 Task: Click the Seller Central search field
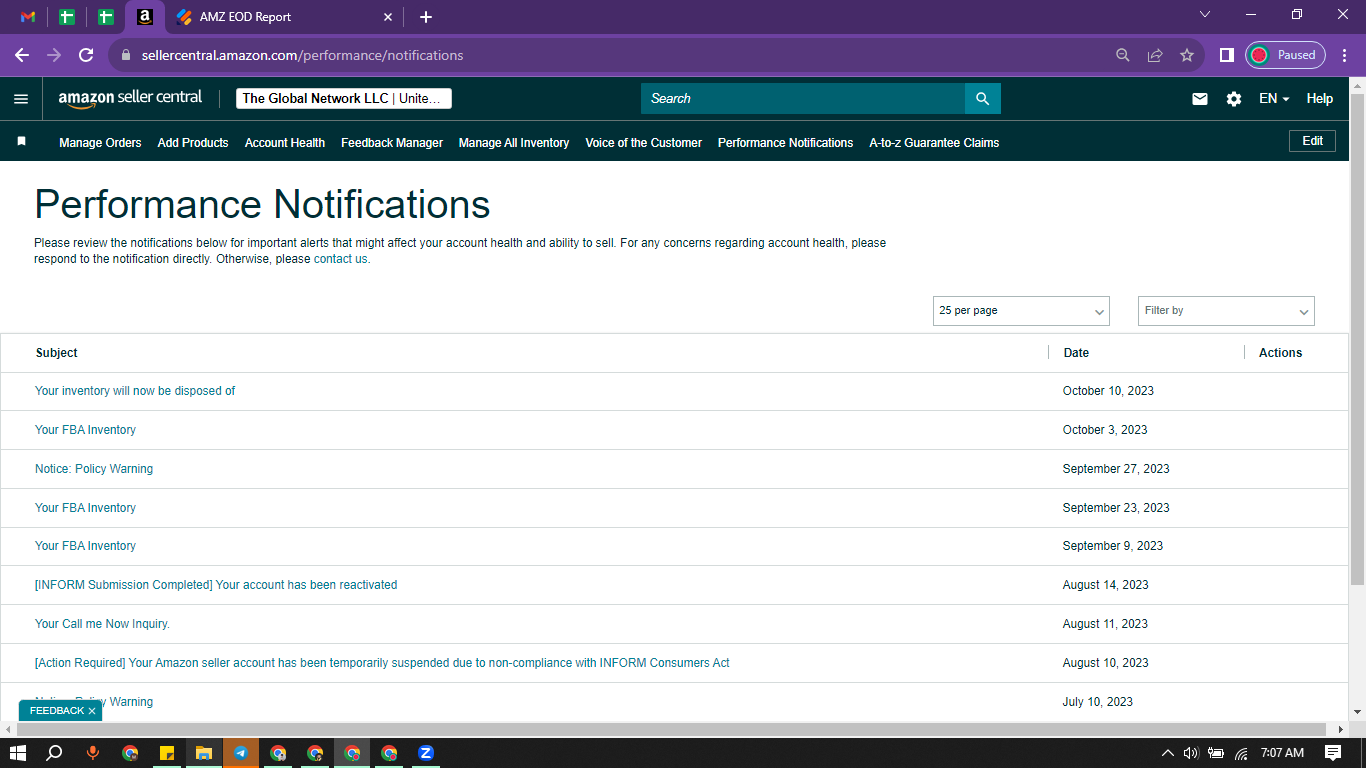(x=803, y=98)
